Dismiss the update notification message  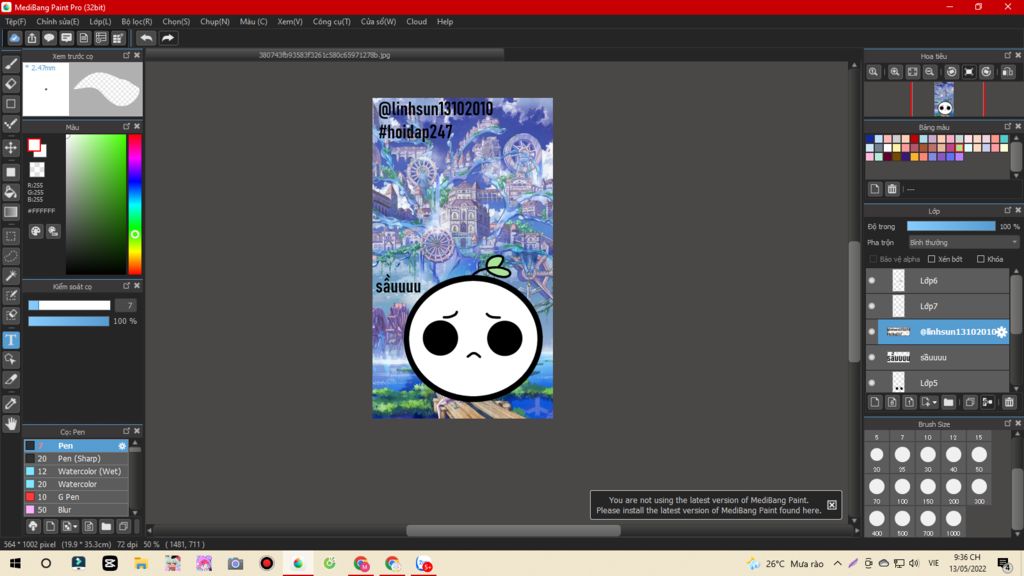coord(831,505)
